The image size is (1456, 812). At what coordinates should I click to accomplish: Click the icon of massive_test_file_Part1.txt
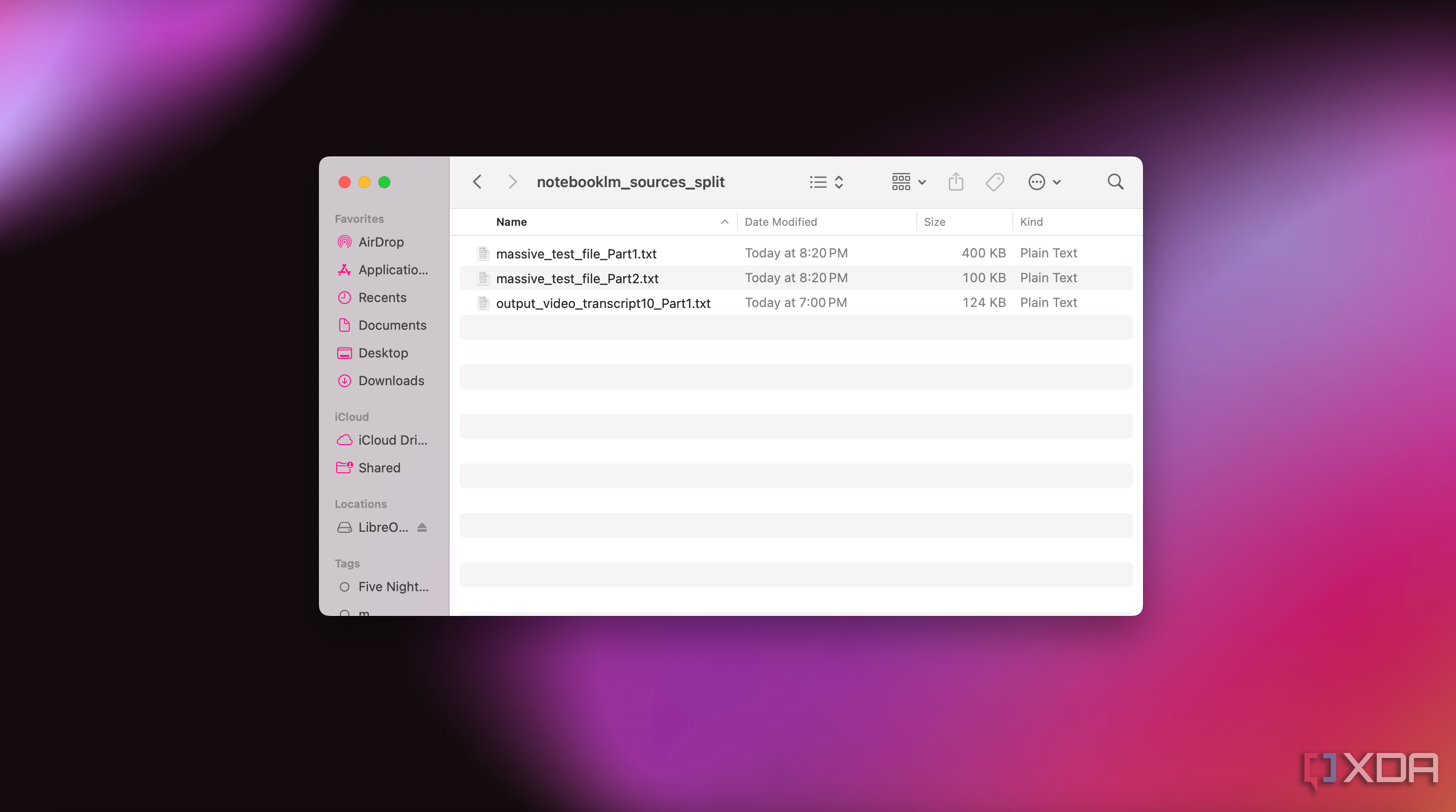(x=483, y=253)
